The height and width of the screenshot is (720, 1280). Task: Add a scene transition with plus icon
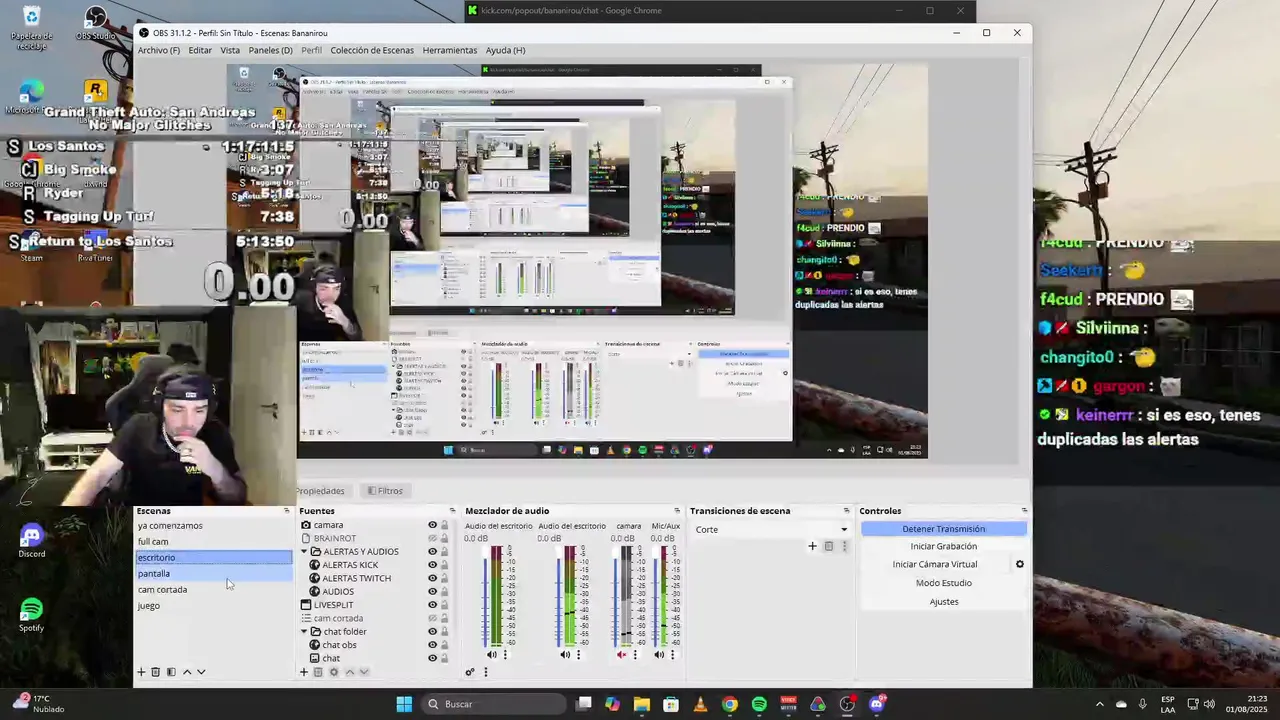coord(812,546)
